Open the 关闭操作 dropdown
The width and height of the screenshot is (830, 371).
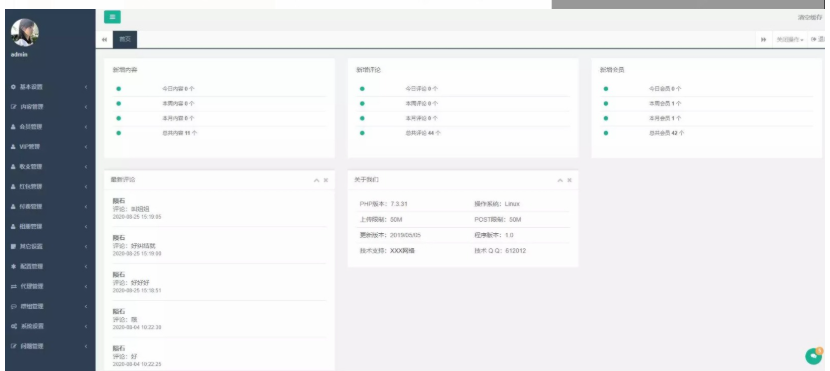[x=789, y=40]
